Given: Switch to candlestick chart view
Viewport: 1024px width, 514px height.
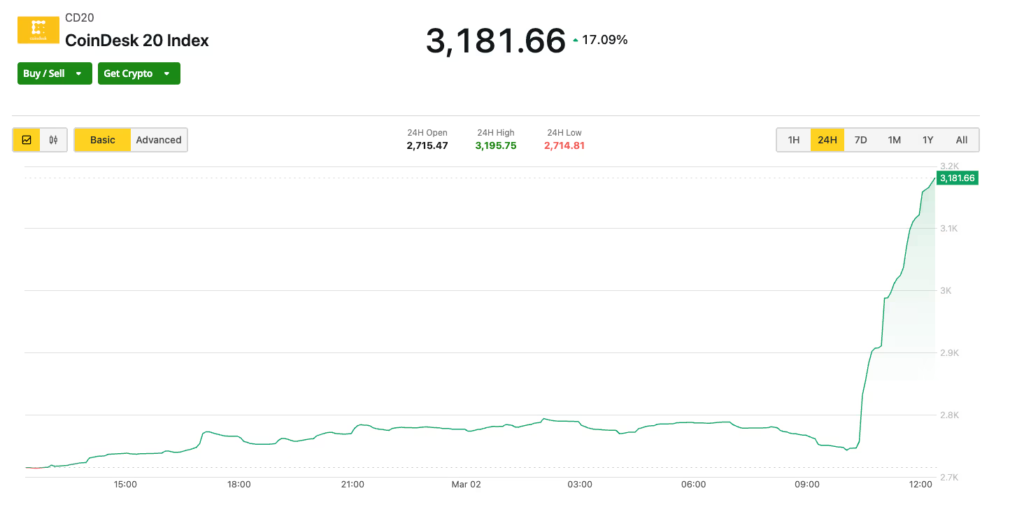Looking at the screenshot, I should tap(53, 140).
